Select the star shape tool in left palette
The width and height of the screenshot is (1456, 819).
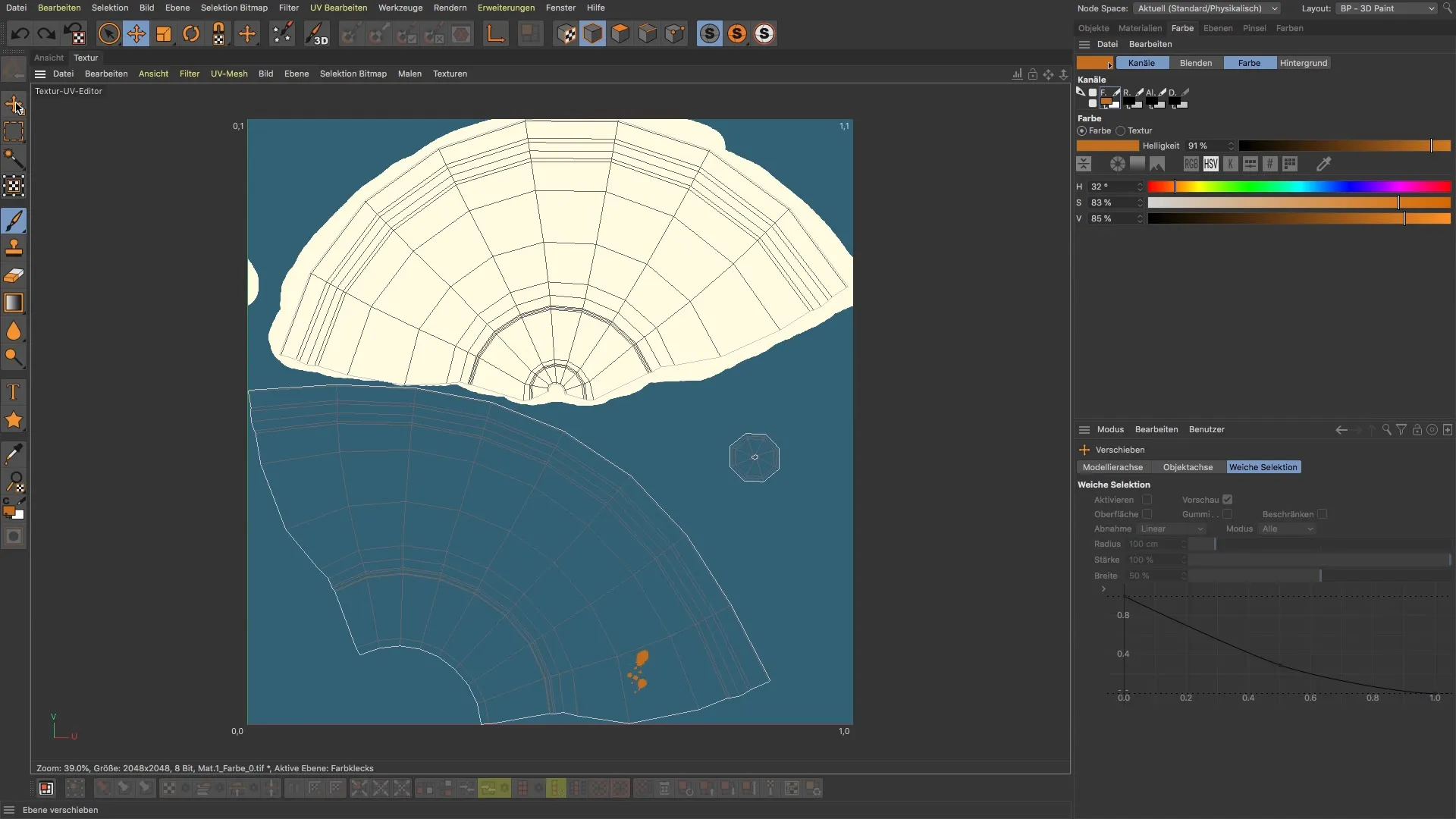click(14, 420)
